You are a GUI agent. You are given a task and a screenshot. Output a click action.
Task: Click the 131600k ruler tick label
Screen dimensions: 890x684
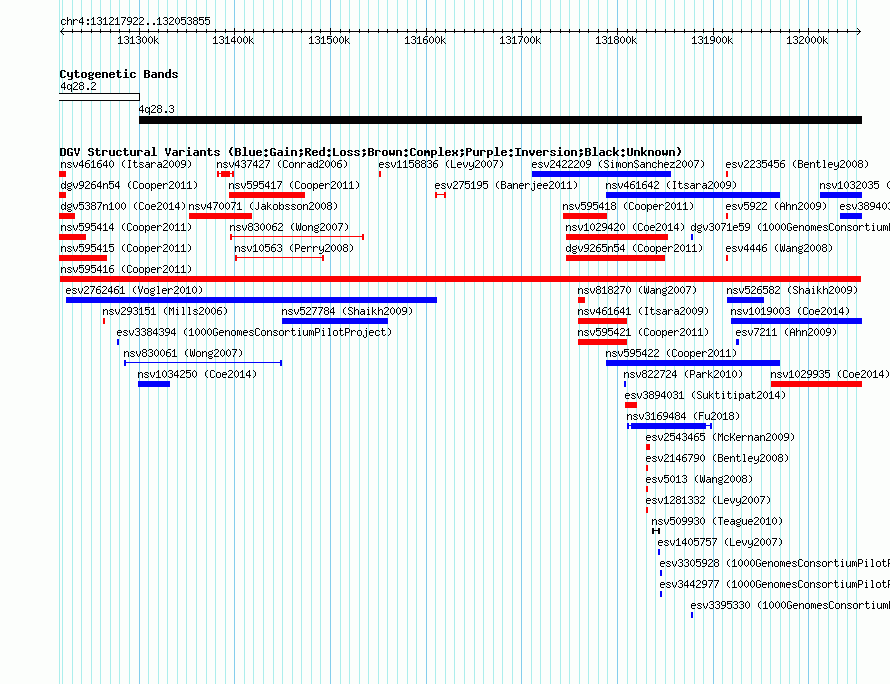[x=425, y=40]
